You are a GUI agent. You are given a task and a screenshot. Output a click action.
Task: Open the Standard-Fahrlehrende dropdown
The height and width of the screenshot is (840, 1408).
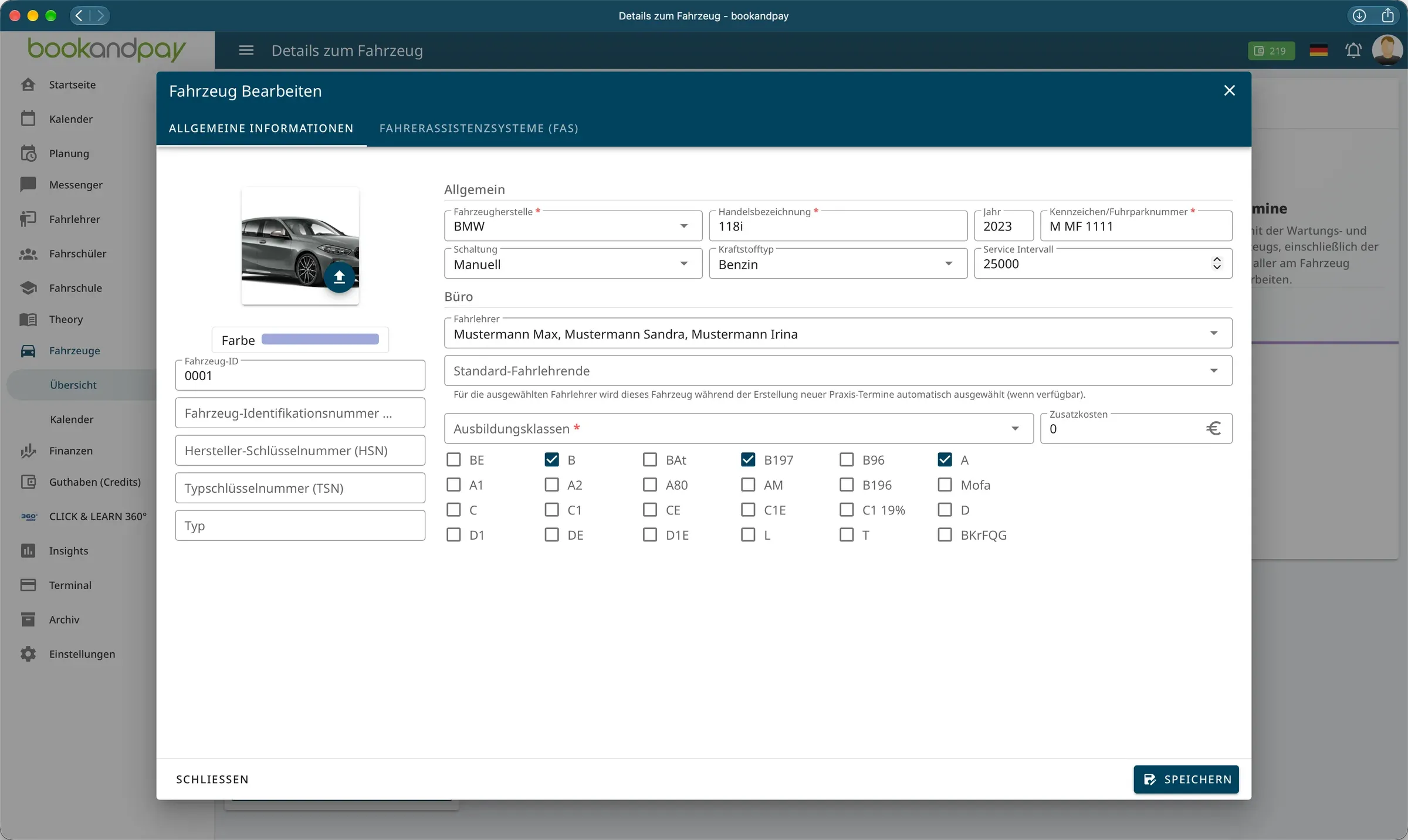(x=838, y=371)
